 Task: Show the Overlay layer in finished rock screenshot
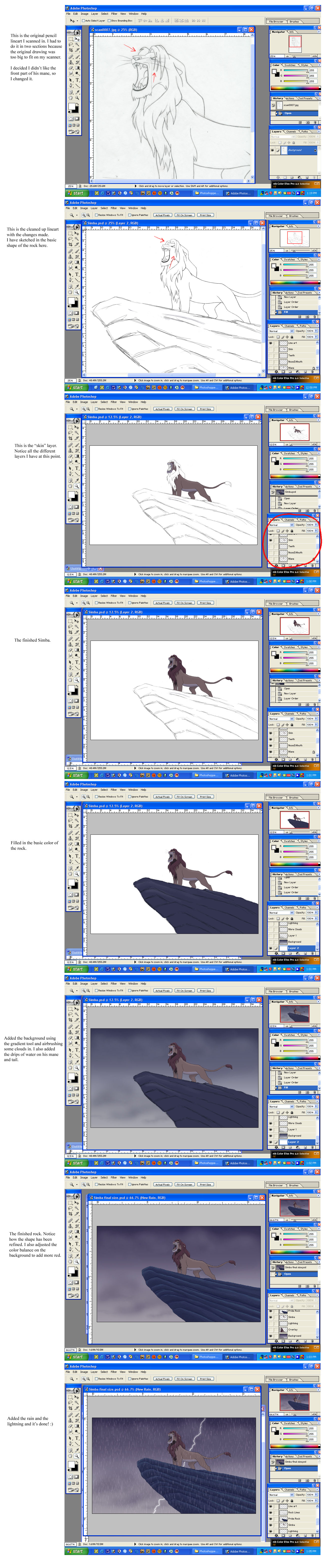pos(271,1330)
